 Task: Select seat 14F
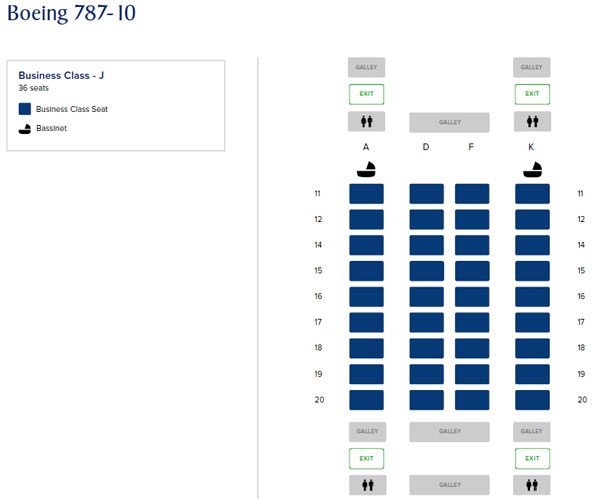(472, 245)
